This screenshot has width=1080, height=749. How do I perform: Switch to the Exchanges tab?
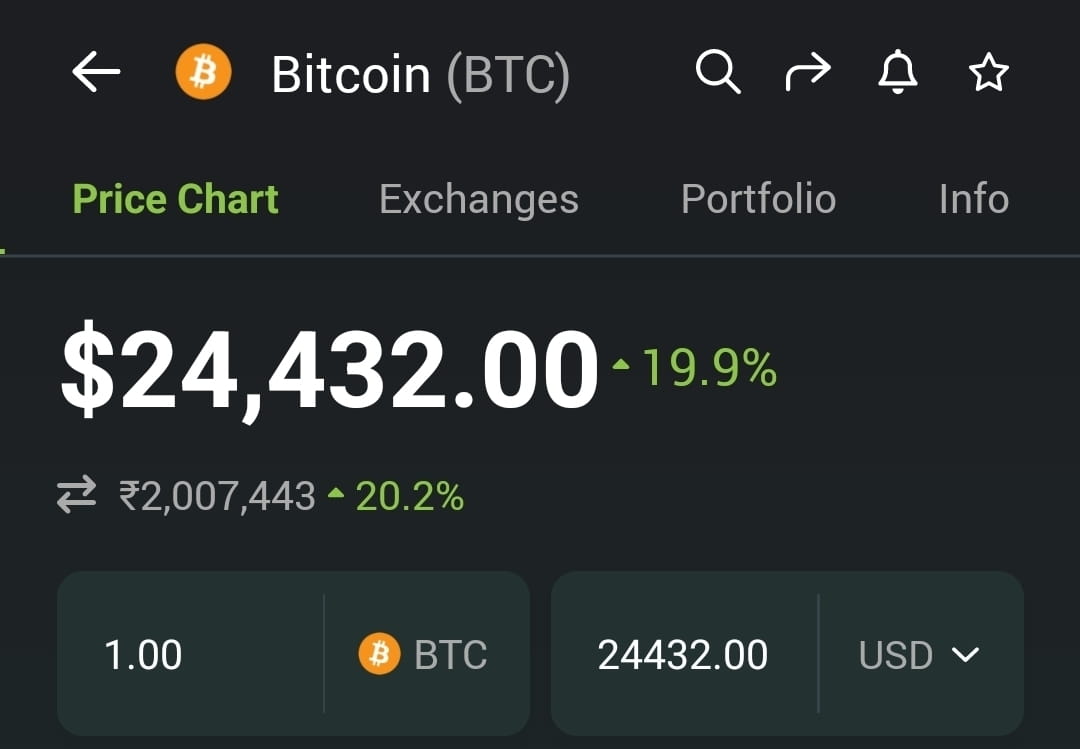pos(478,198)
